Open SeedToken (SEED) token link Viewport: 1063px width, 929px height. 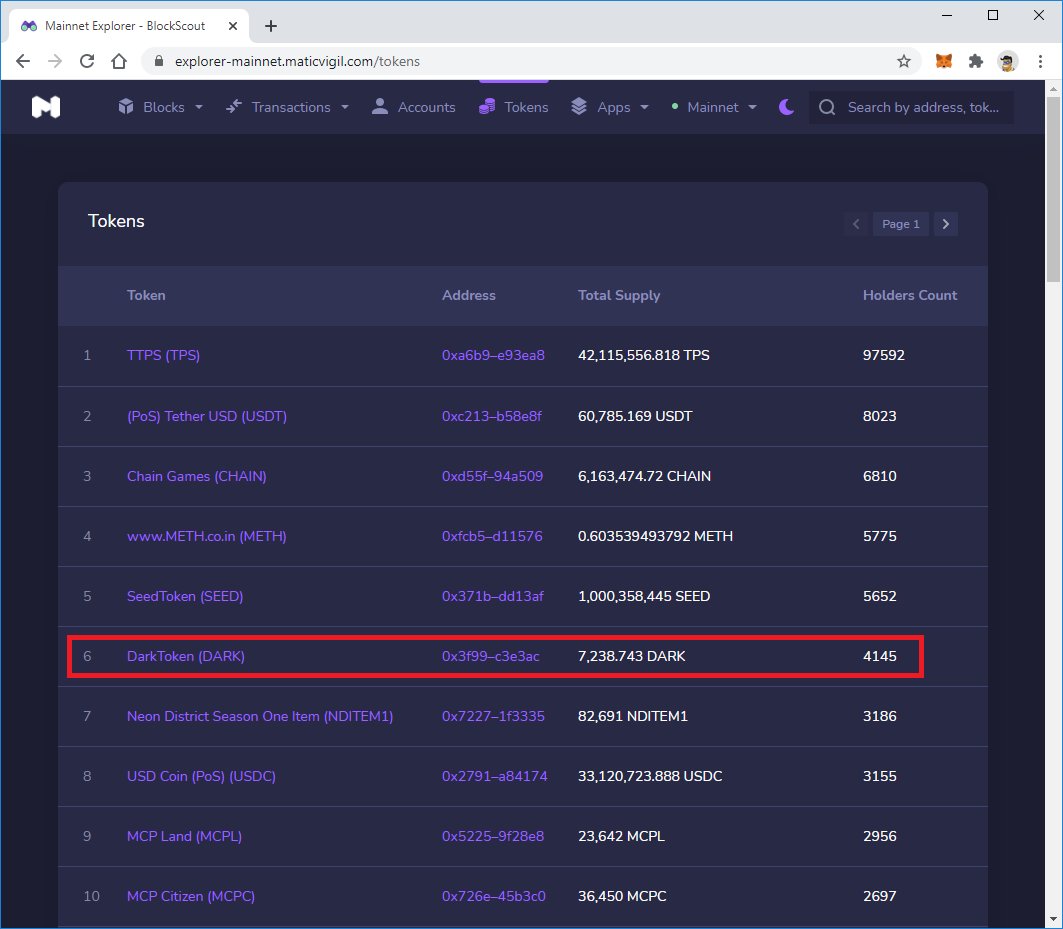pos(185,596)
